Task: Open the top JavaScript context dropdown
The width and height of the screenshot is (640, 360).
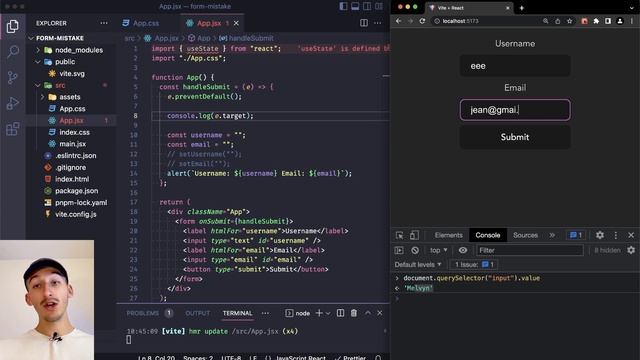Action: click(x=438, y=250)
